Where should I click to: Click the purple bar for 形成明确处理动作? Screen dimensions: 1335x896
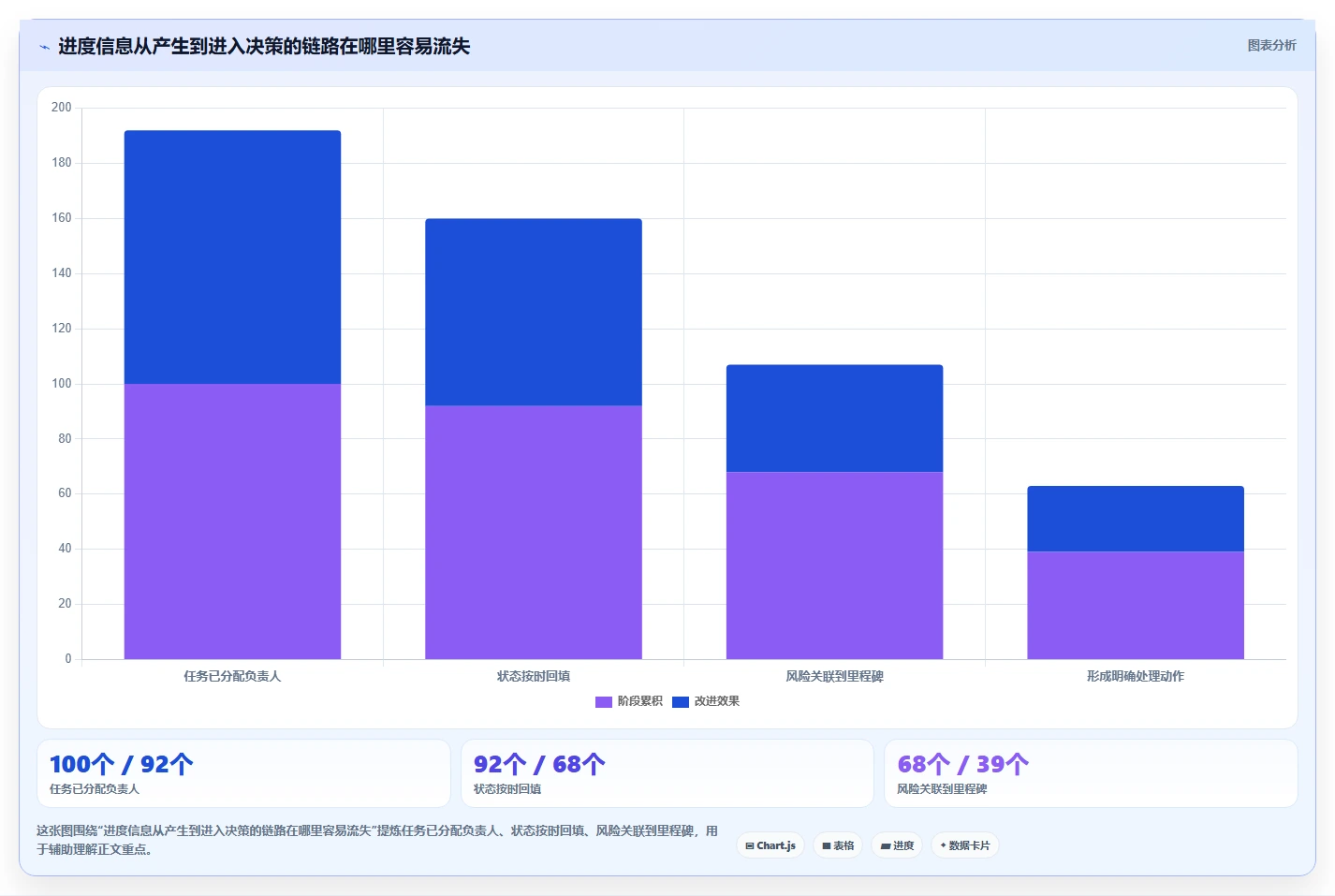(x=1136, y=605)
